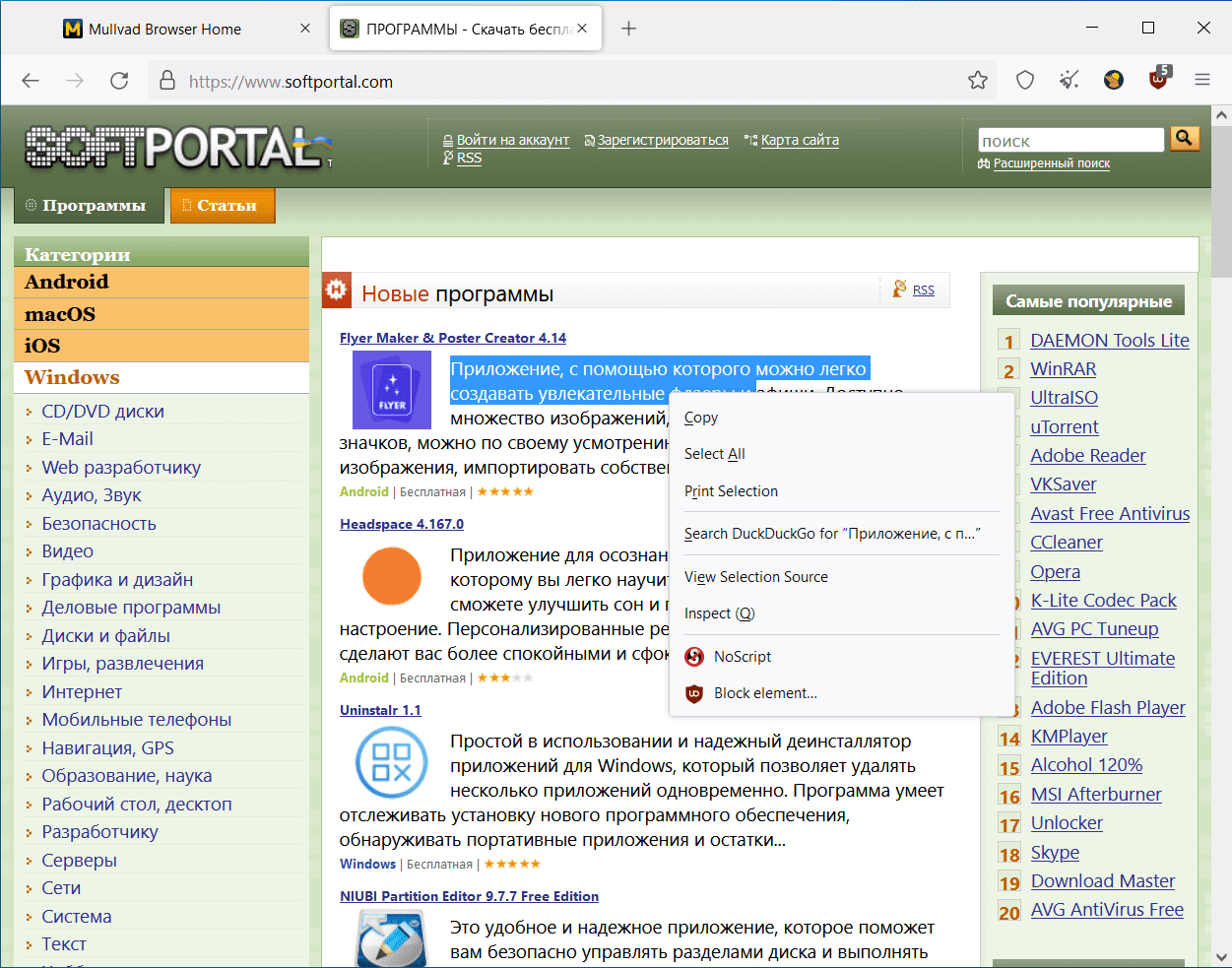This screenshot has height=968, width=1232.
Task: Open WinRAR in popular list
Action: click(1064, 369)
